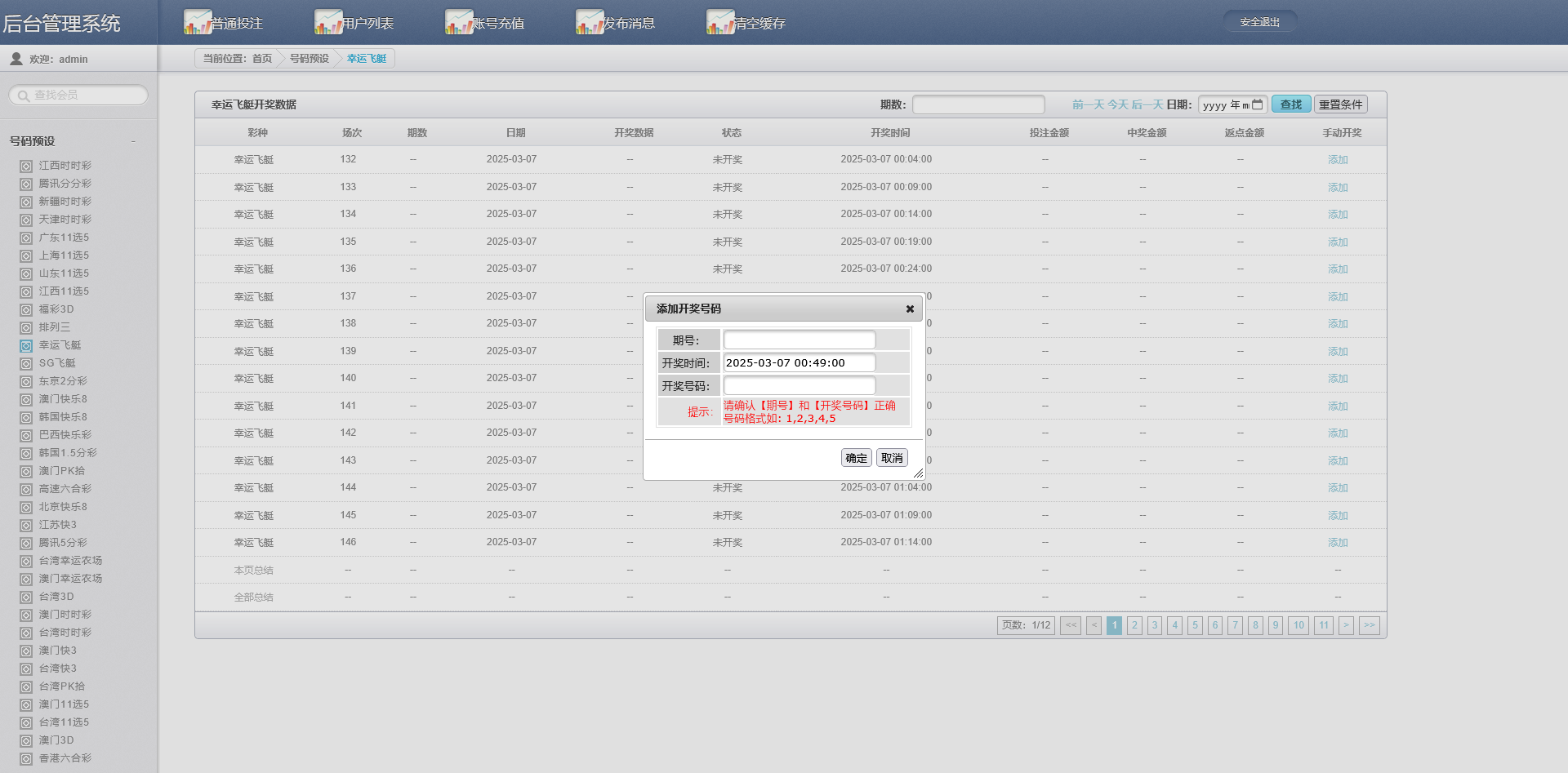Click the 期号 input in dialog
This screenshot has height=773, width=1568.
[799, 340]
